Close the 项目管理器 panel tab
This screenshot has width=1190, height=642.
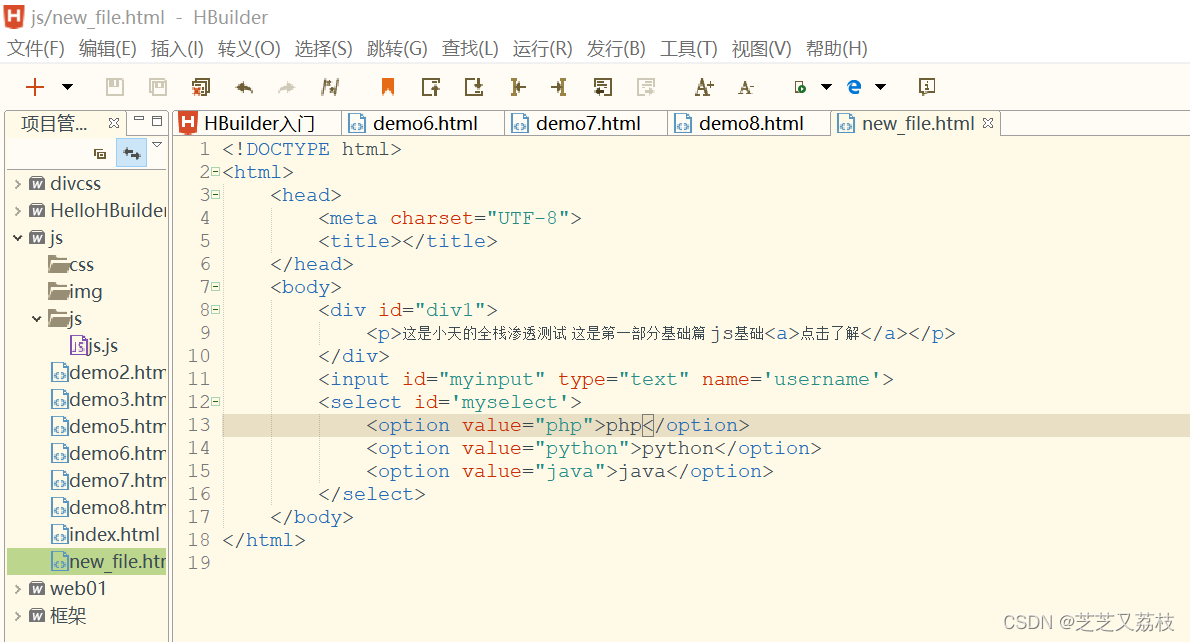point(114,123)
